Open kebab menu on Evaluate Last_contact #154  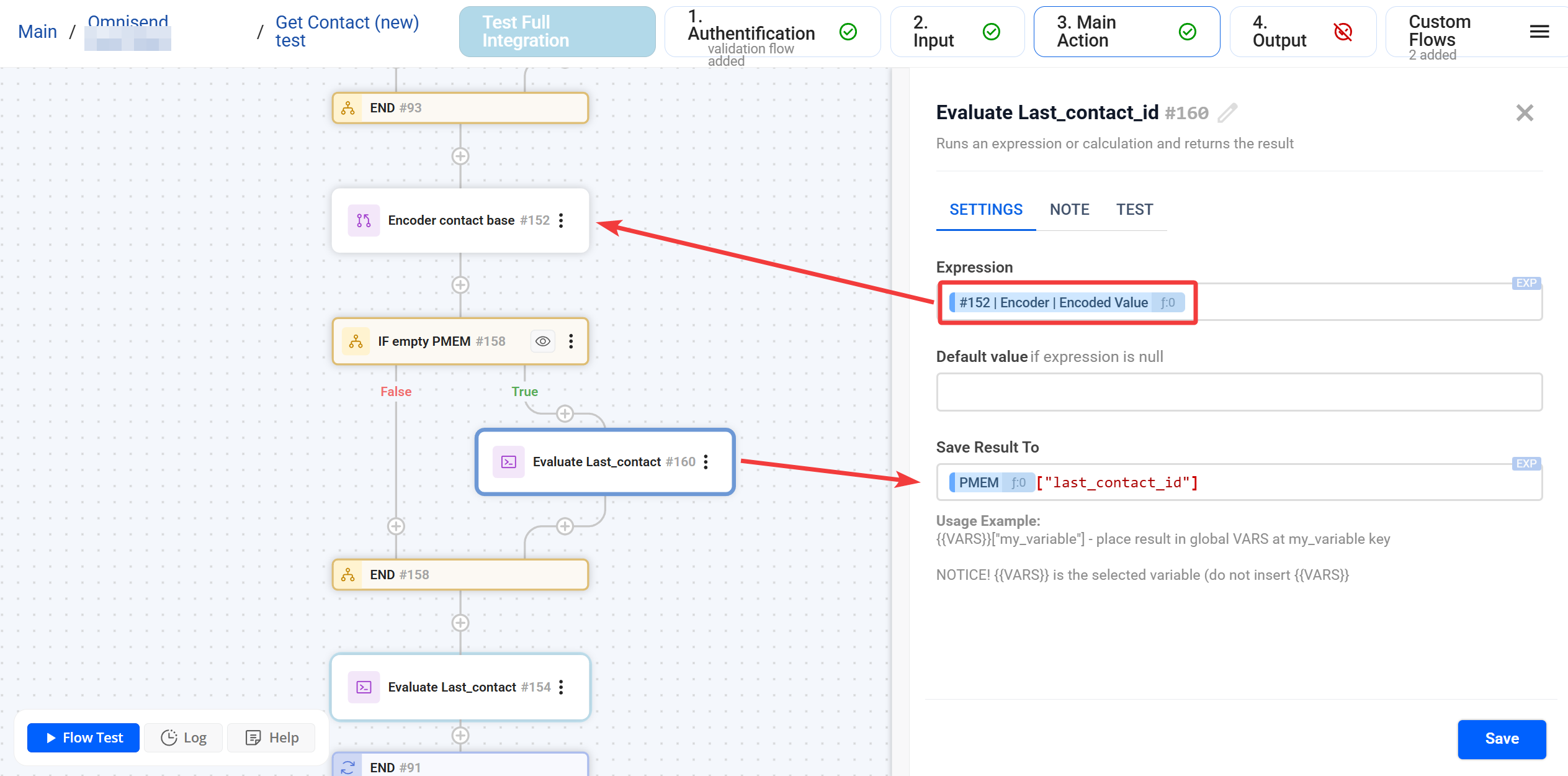tap(561, 687)
